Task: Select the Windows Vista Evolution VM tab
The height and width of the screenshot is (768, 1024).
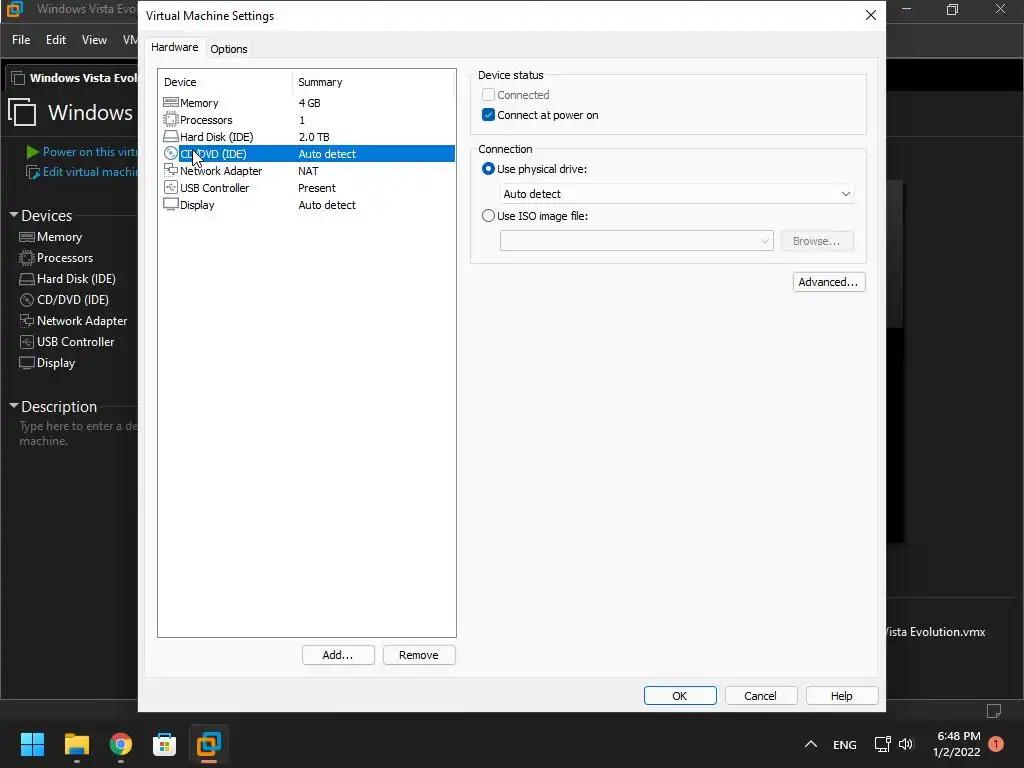Action: tap(72, 78)
